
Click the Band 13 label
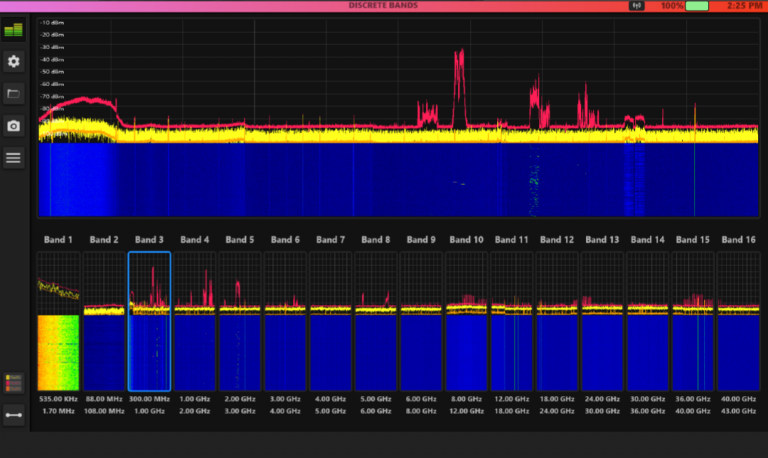coord(602,240)
